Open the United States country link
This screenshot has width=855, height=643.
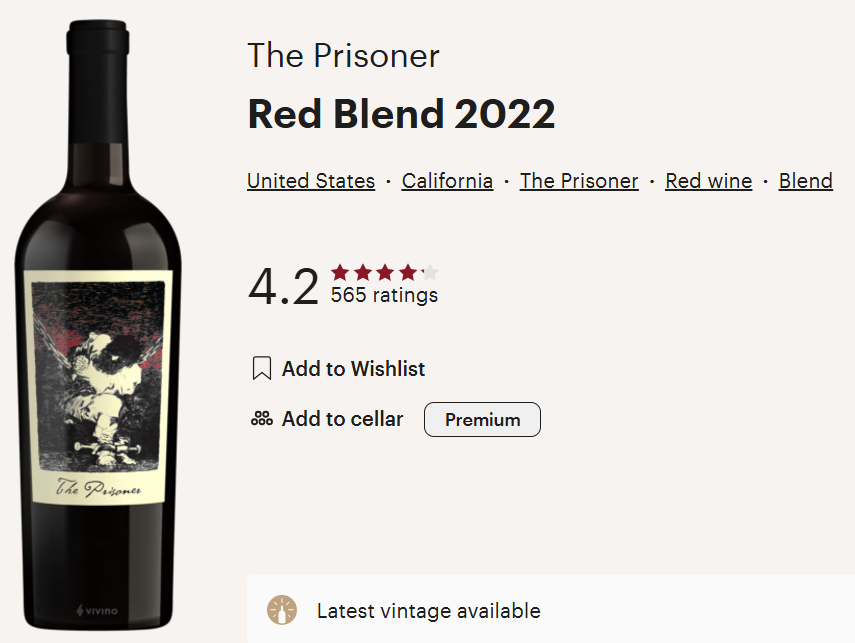coord(311,181)
